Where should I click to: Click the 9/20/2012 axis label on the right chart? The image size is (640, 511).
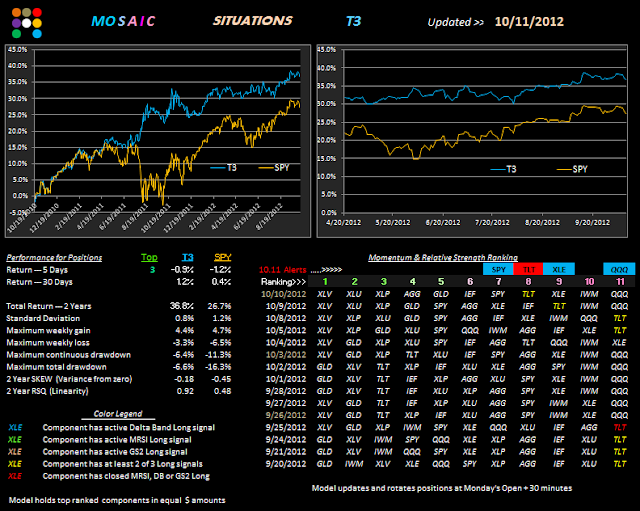click(x=592, y=222)
